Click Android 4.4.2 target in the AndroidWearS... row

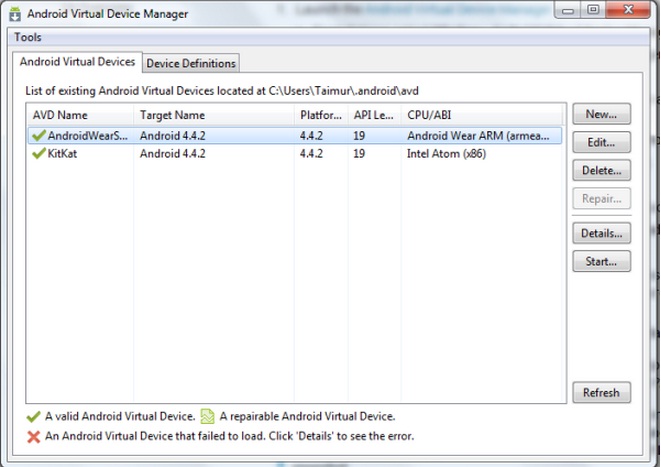[173, 136]
